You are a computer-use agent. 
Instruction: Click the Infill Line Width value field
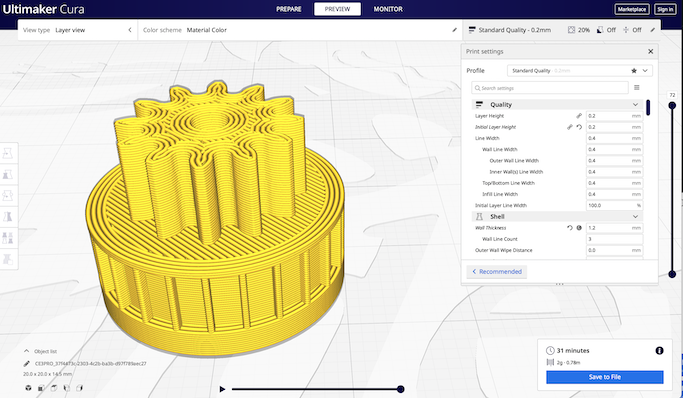click(614, 194)
